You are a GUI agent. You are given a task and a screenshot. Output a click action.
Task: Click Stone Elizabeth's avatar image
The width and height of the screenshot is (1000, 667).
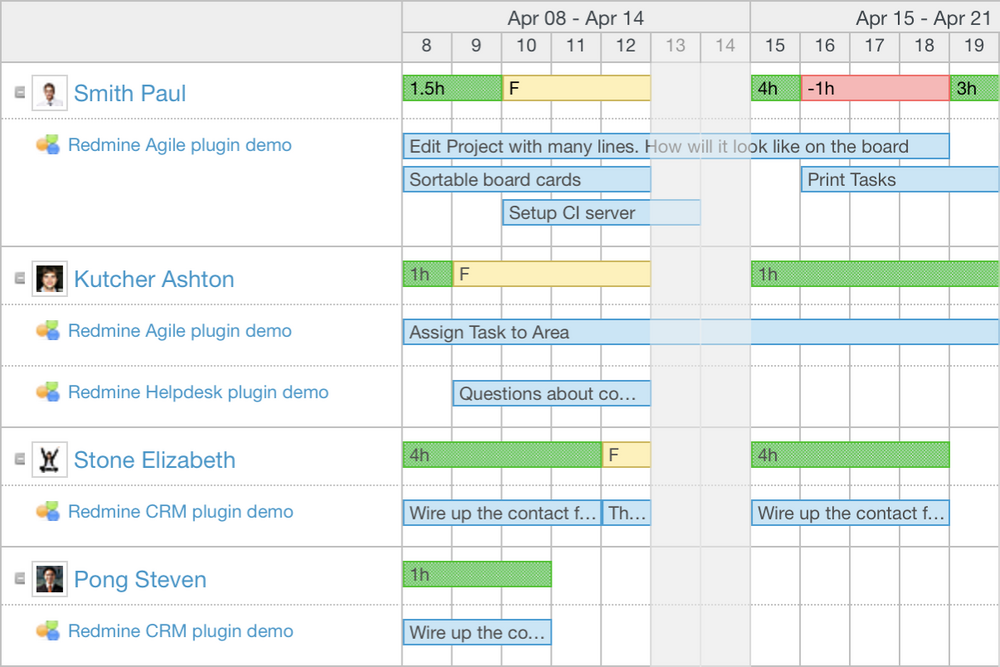[49, 460]
